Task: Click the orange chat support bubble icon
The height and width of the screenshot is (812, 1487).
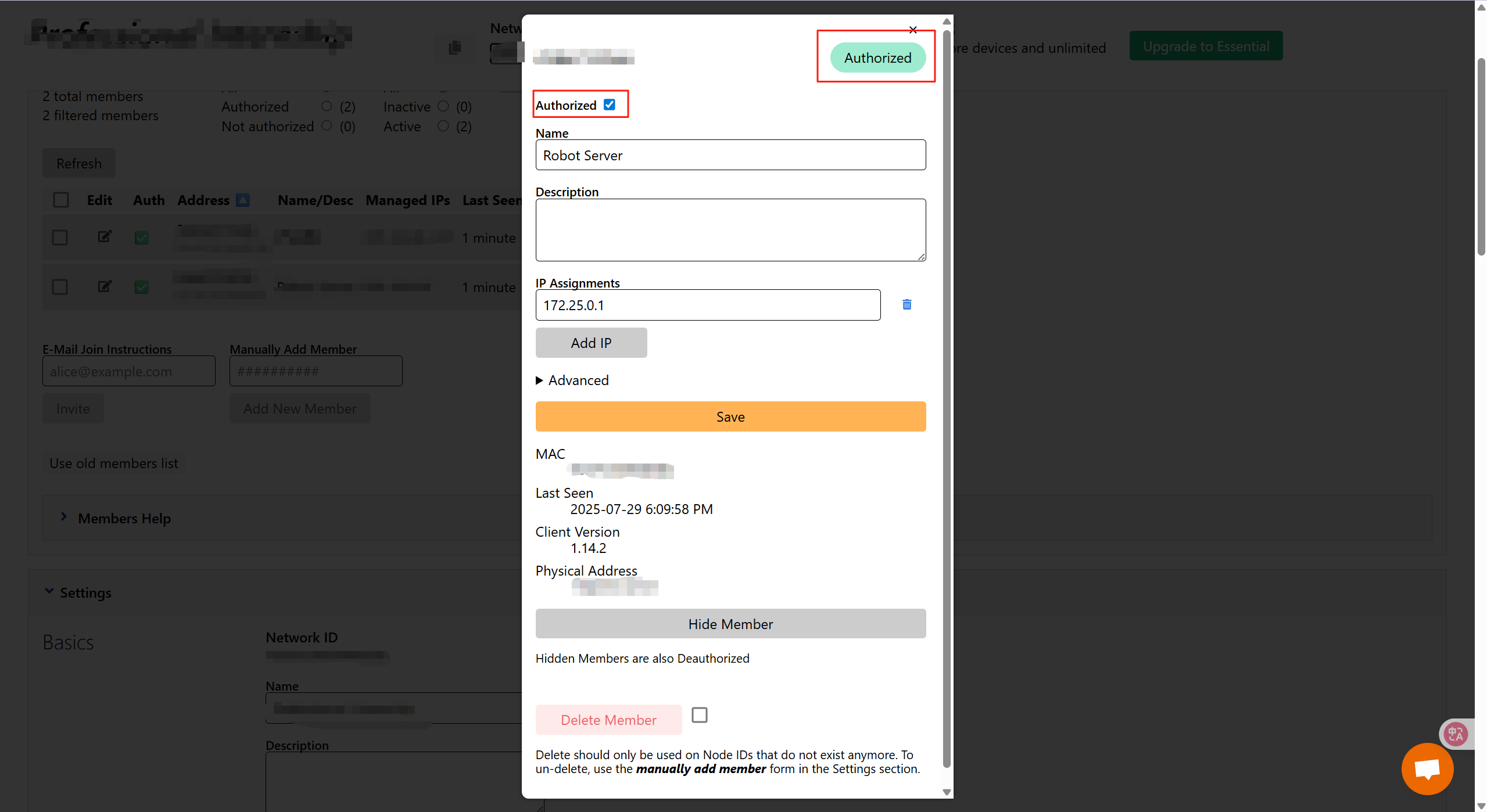Action: [x=1427, y=769]
